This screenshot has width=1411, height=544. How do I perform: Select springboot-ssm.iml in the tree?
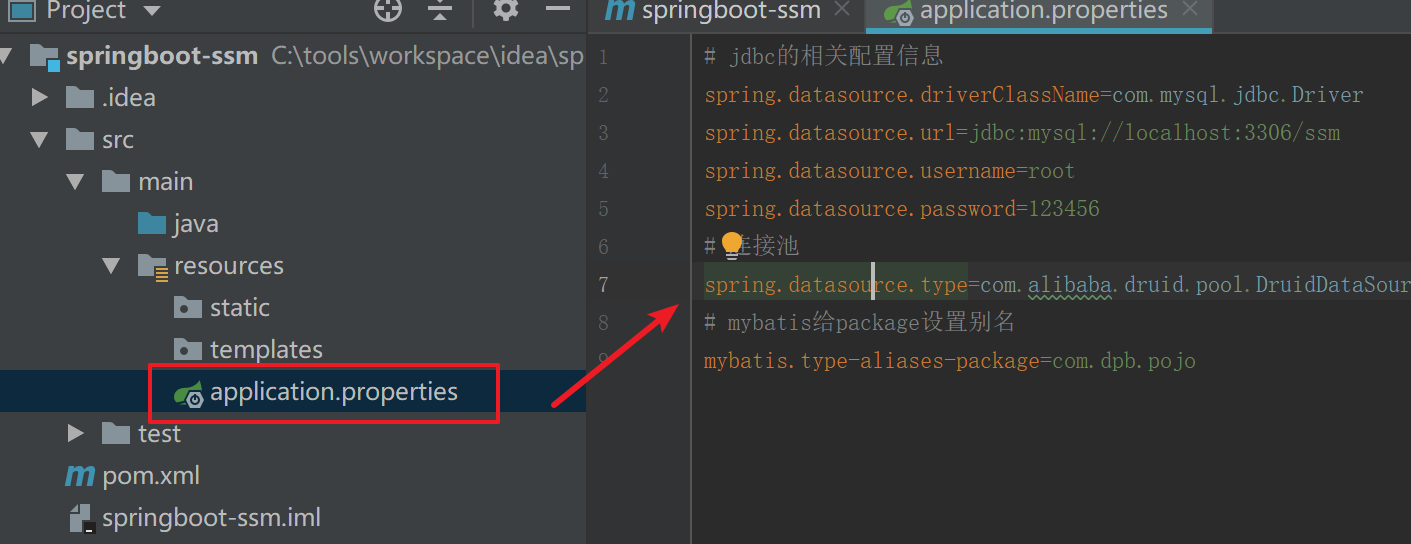(211, 518)
